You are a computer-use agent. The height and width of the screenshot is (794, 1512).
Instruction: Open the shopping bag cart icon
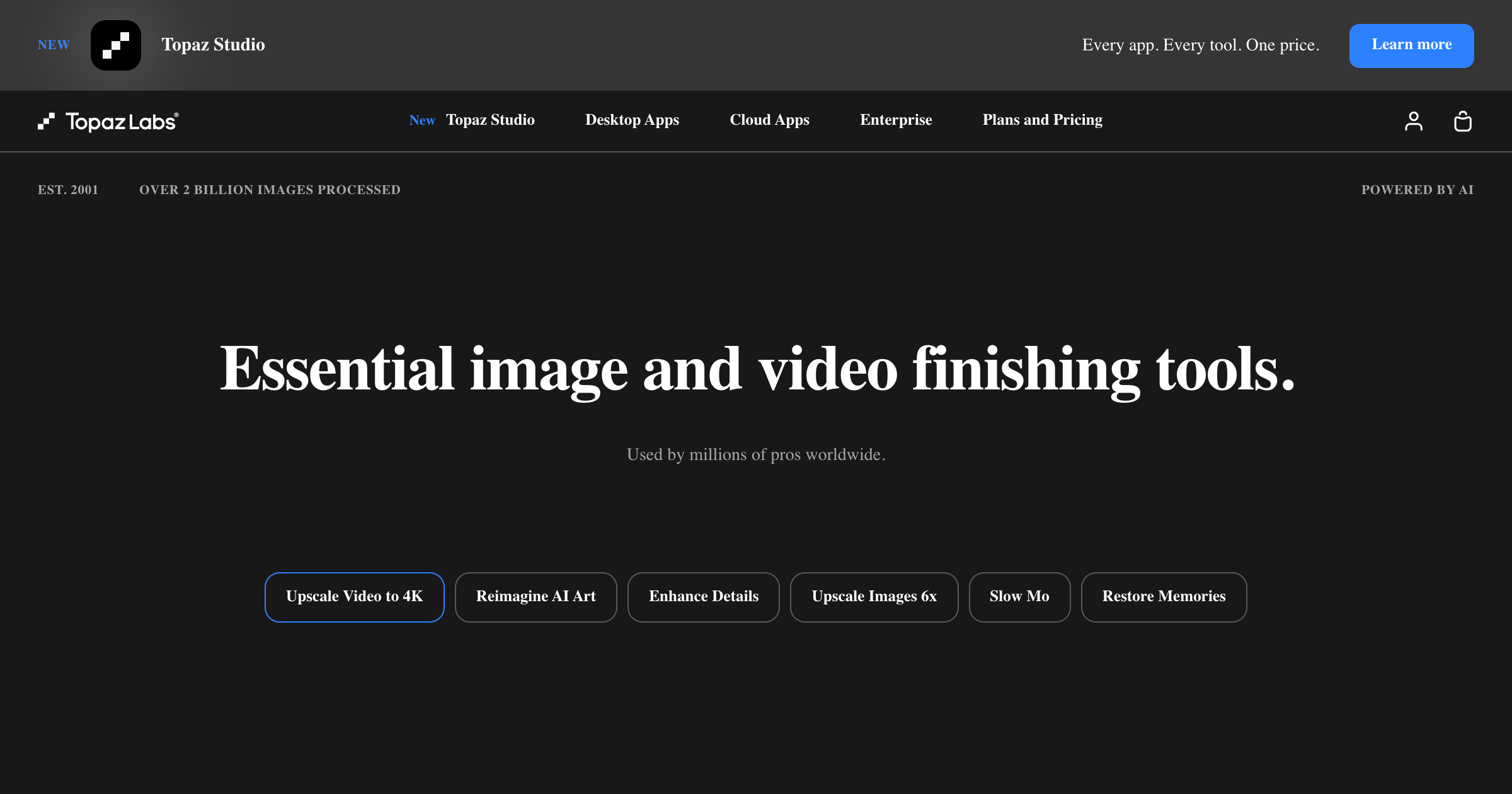(x=1463, y=121)
